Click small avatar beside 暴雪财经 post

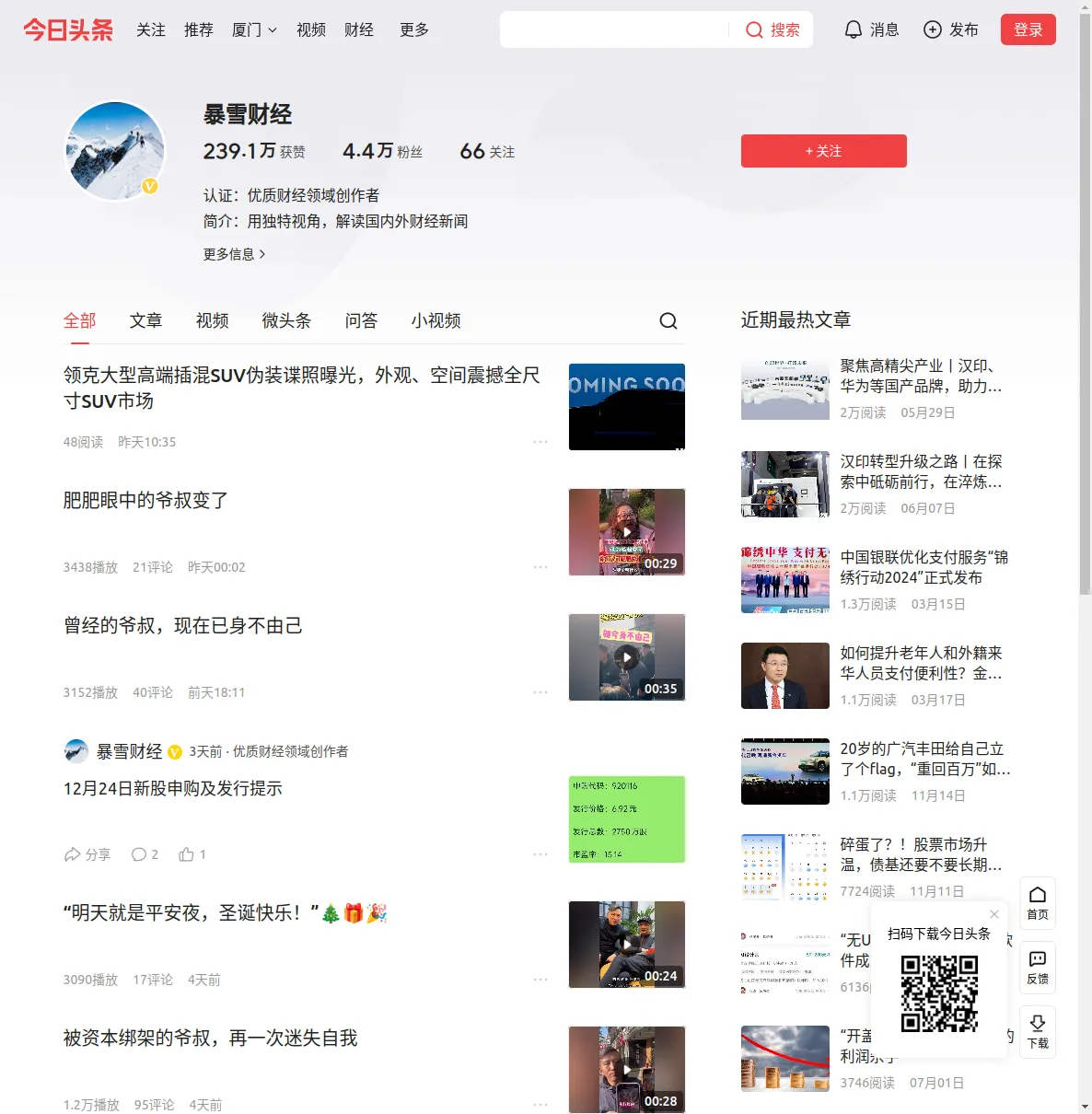tap(76, 751)
